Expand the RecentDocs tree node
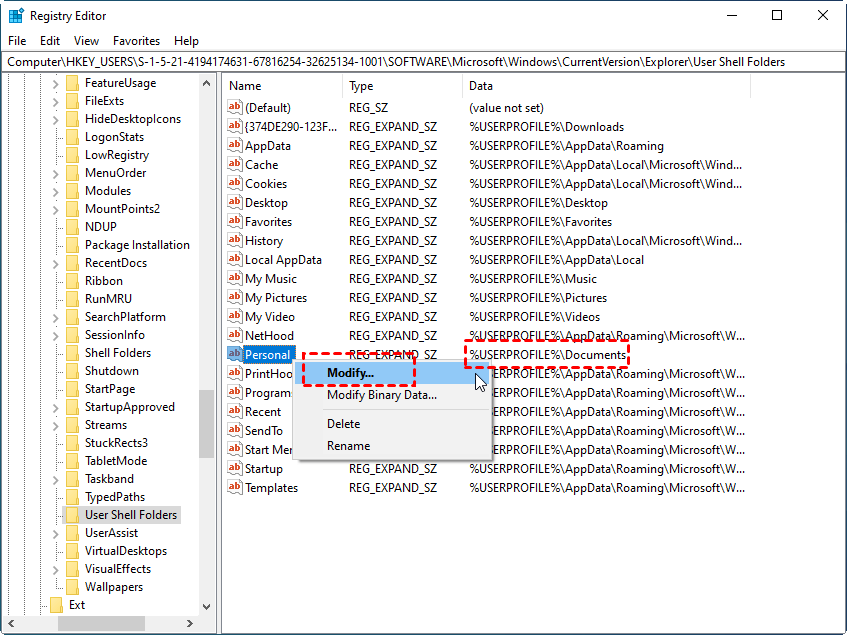Screen dimensions: 847x635 56,264
